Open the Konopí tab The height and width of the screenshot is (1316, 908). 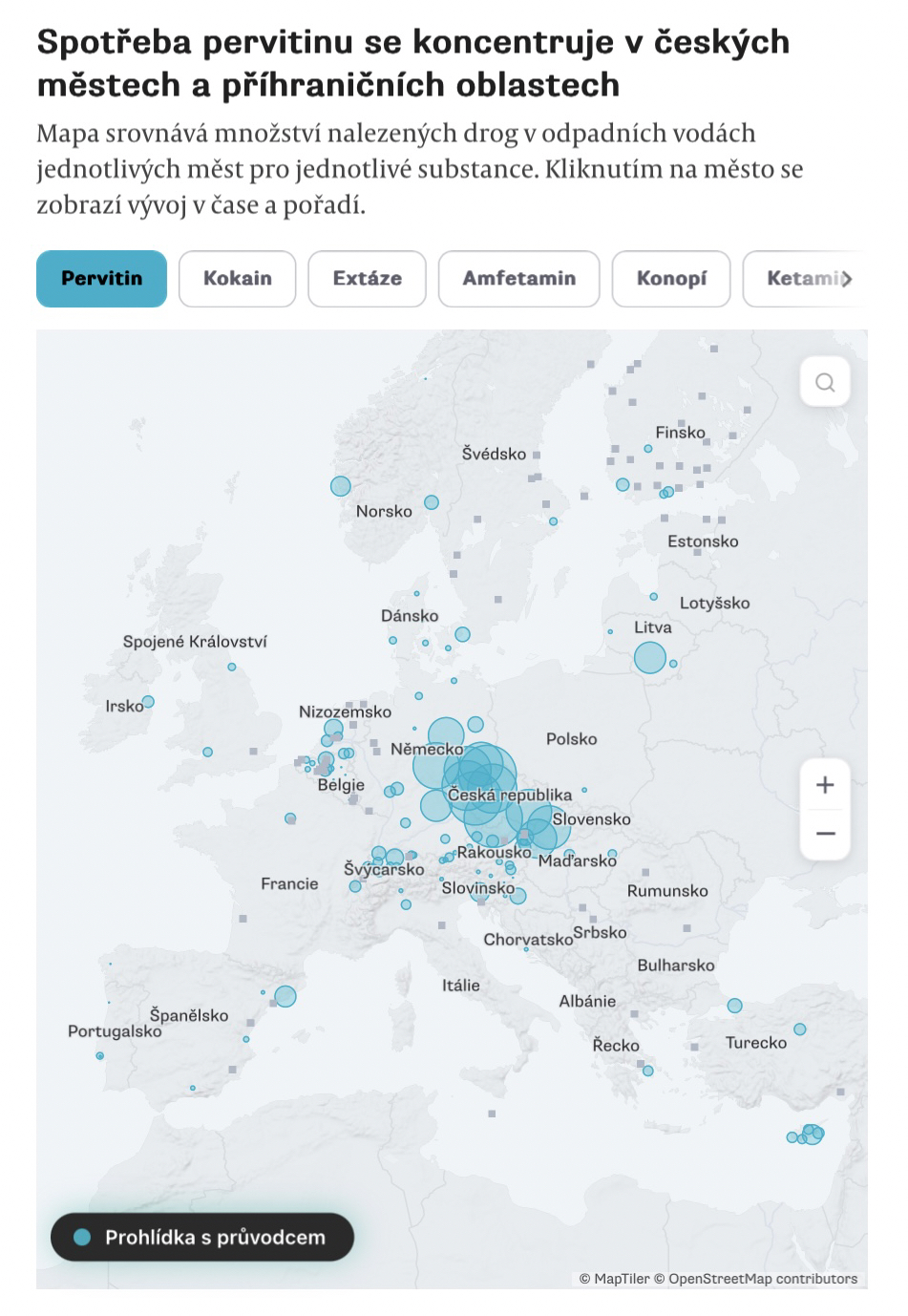click(671, 279)
